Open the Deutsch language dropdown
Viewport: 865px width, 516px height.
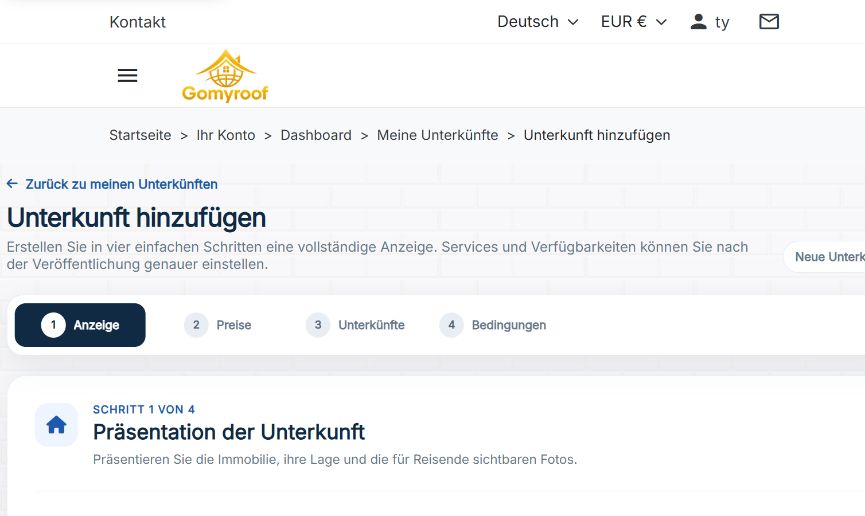point(538,22)
